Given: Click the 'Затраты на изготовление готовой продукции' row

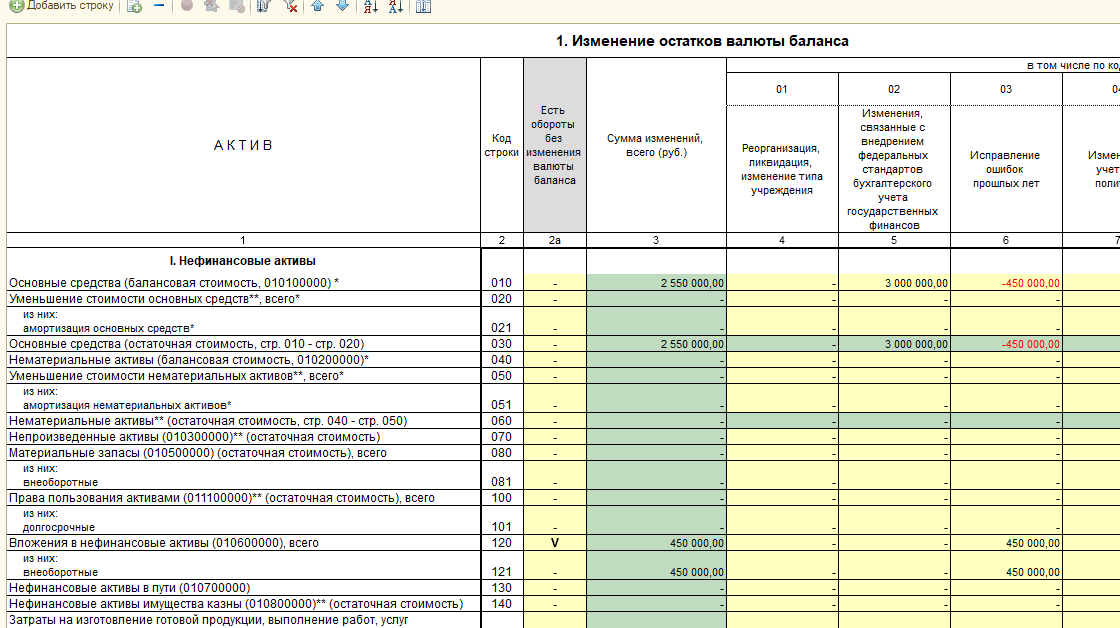Looking at the screenshot, I should click(244, 620).
